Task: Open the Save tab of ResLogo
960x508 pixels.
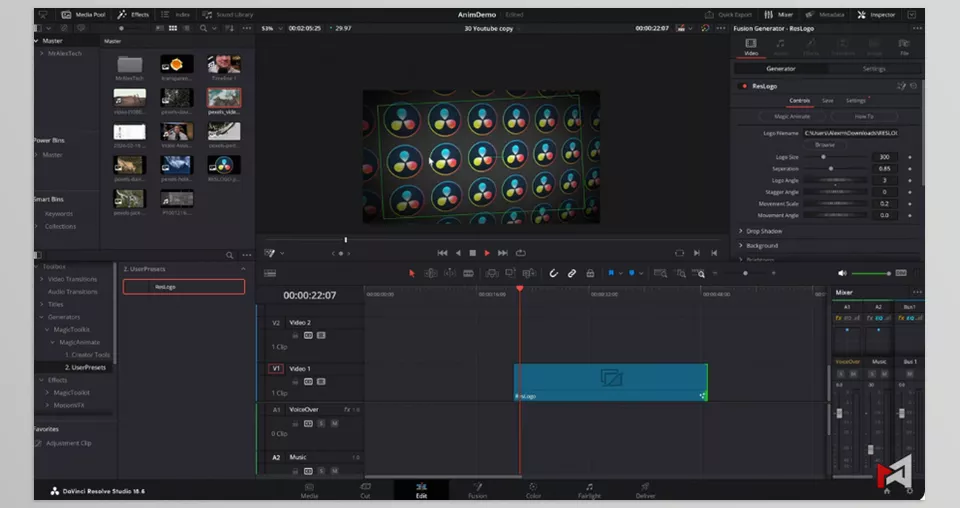Action: point(828,100)
